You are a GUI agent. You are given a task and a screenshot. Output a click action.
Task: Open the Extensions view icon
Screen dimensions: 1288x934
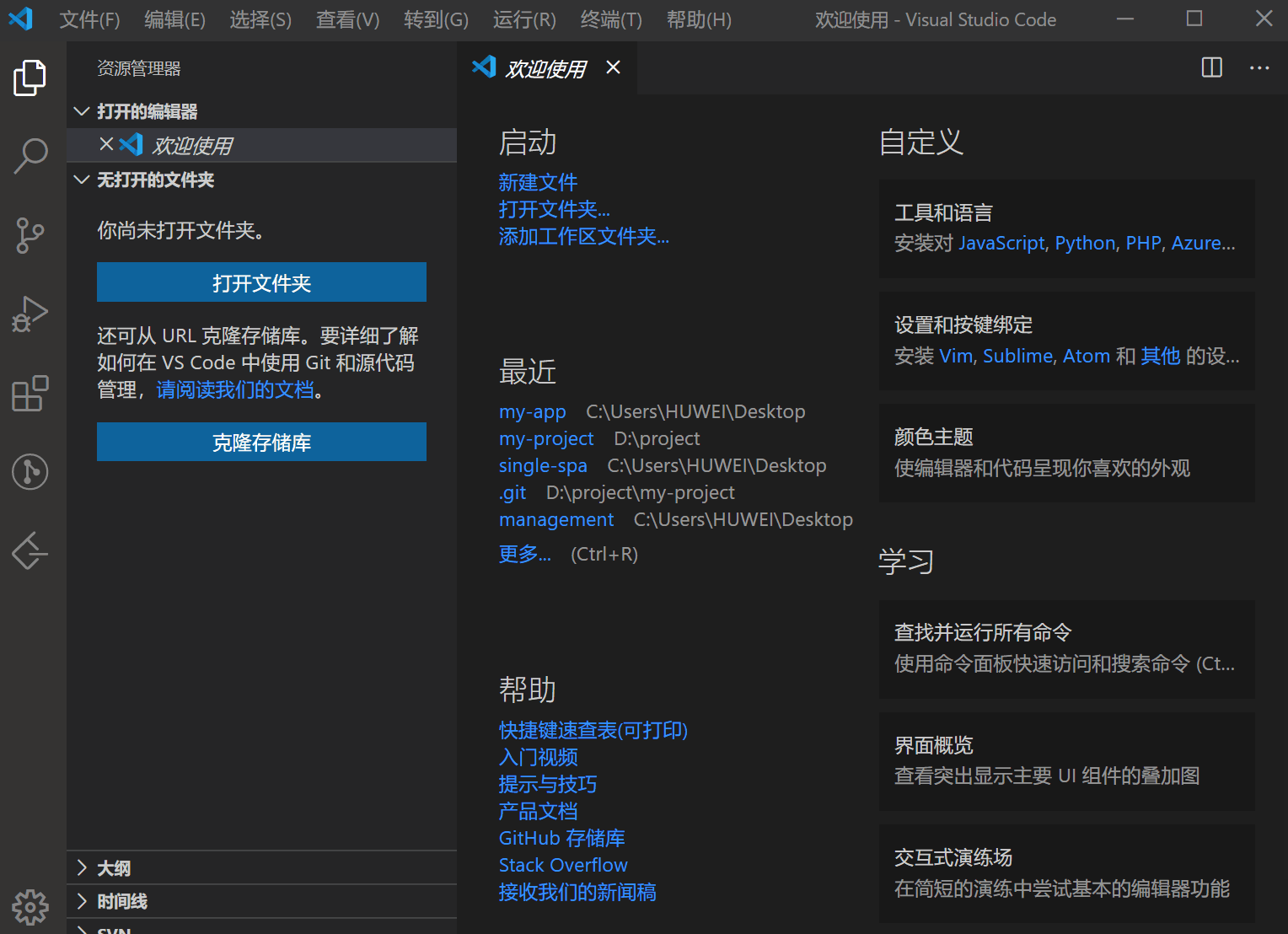[30, 393]
